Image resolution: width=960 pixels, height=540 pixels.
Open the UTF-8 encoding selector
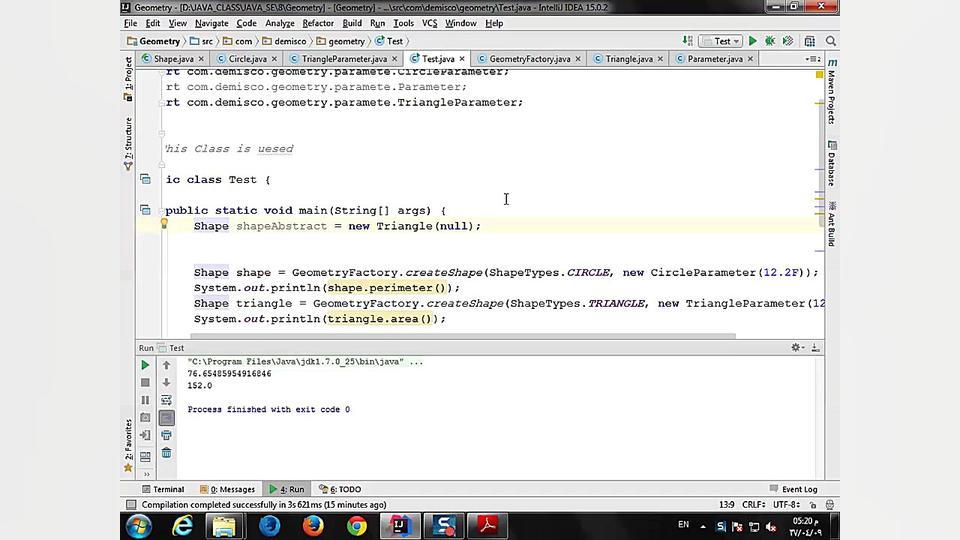click(x=786, y=504)
